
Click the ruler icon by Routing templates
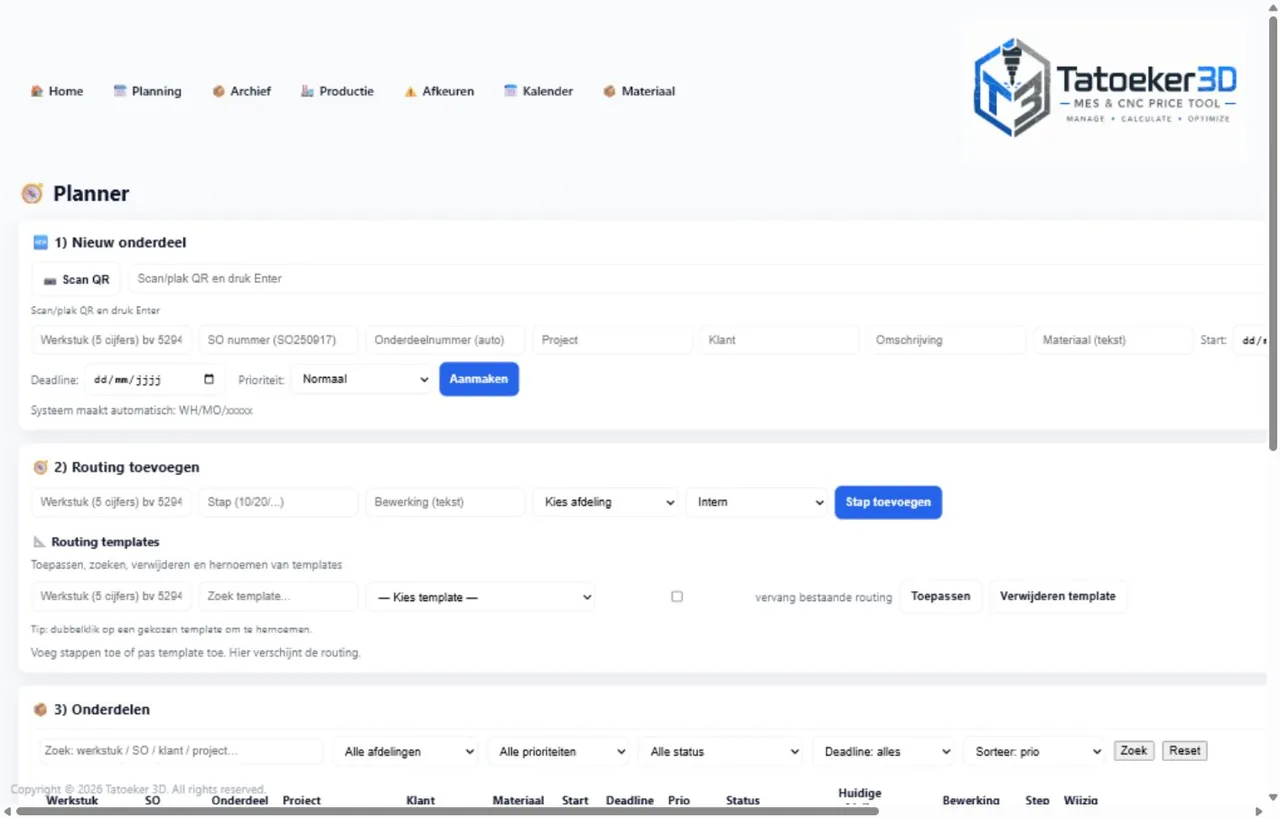coord(39,542)
